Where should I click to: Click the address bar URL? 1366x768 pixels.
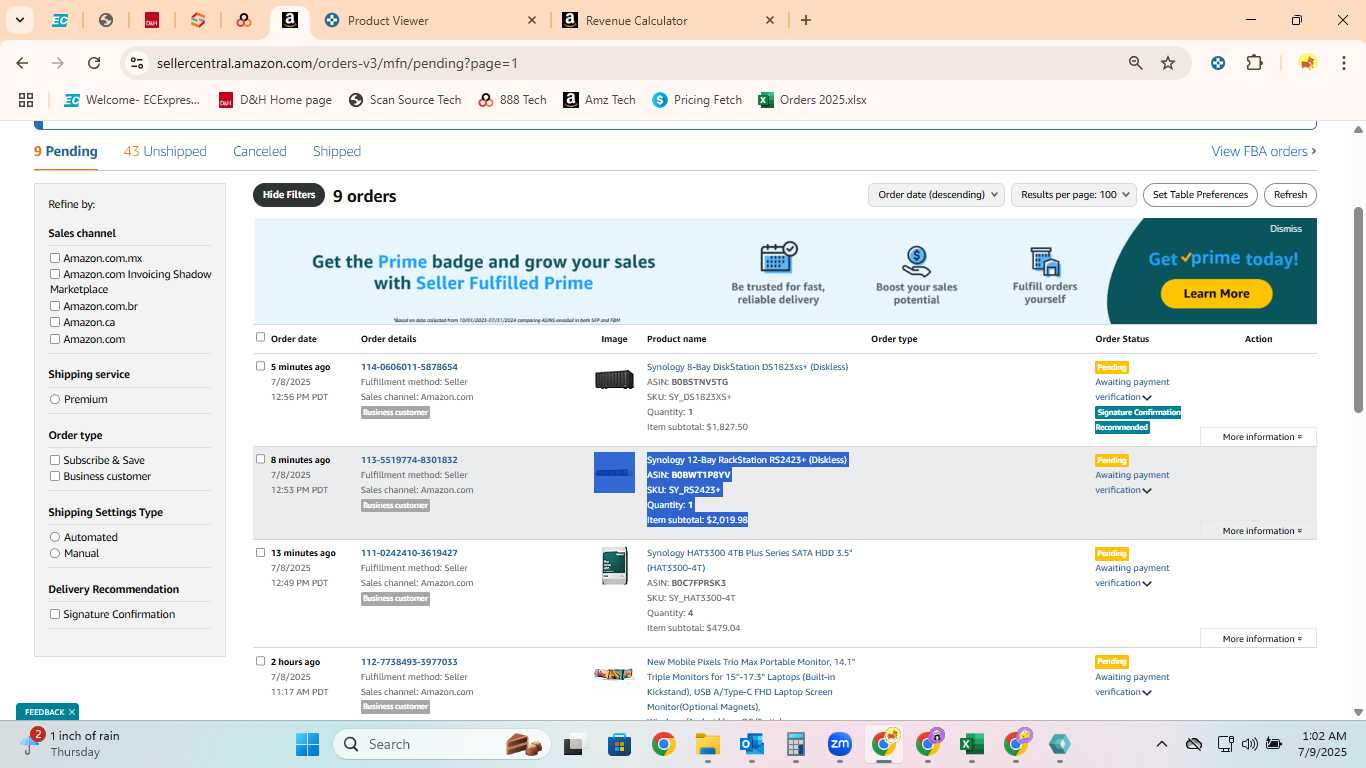[337, 63]
